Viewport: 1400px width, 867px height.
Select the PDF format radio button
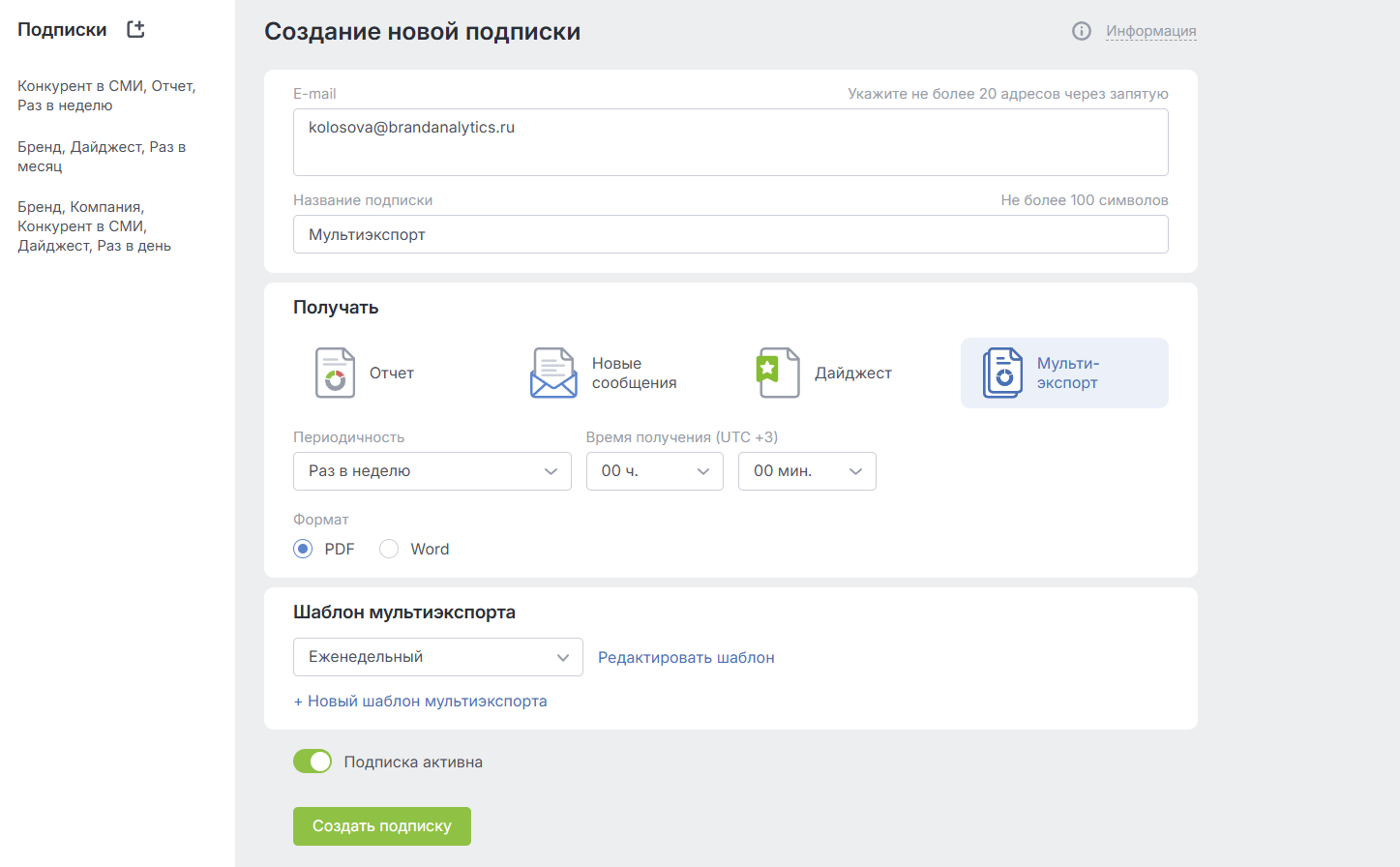coord(303,549)
